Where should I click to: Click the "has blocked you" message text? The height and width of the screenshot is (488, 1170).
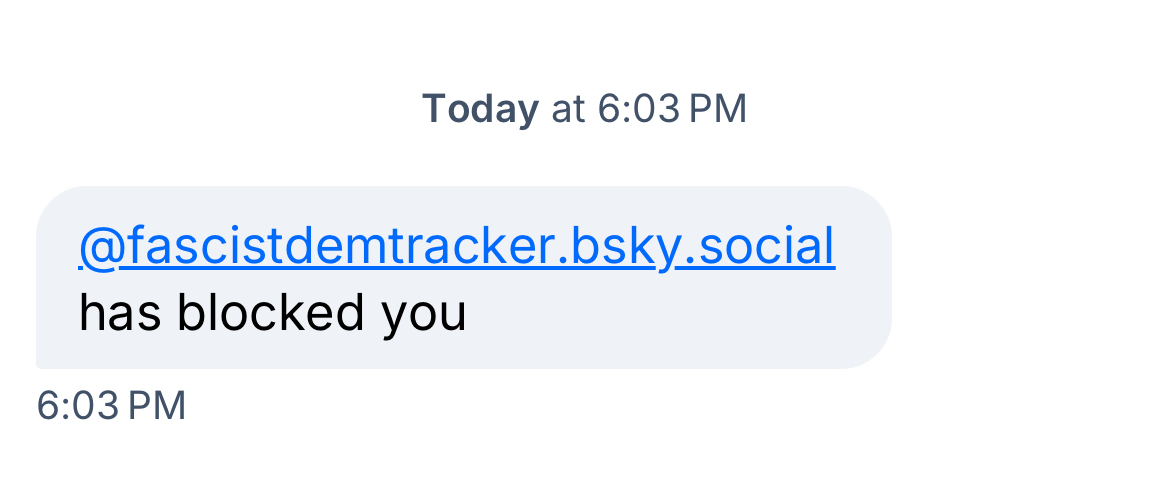pyautogui.click(x=272, y=313)
